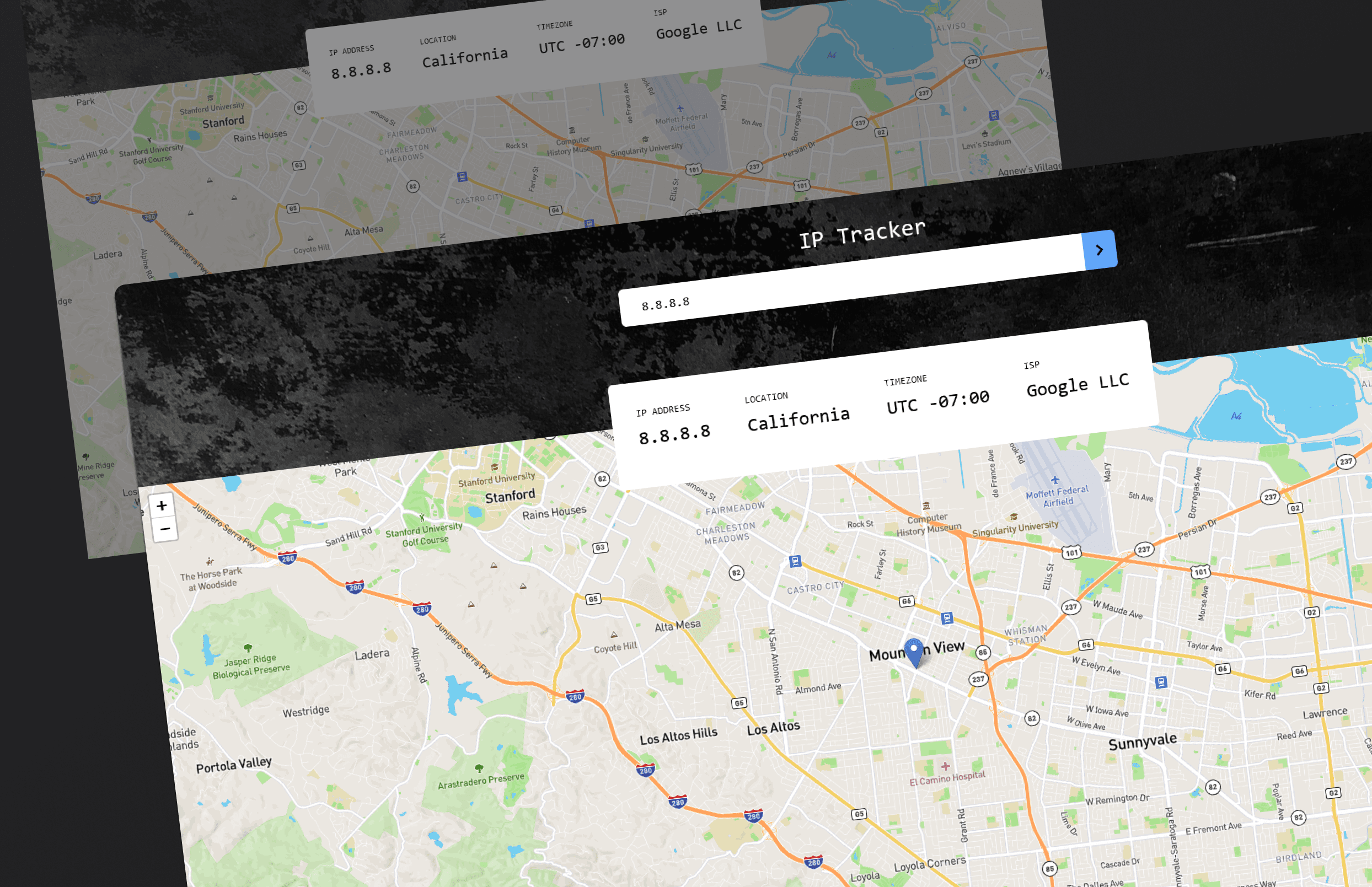Click 'UTC -07:00' in the background window card

582,43
